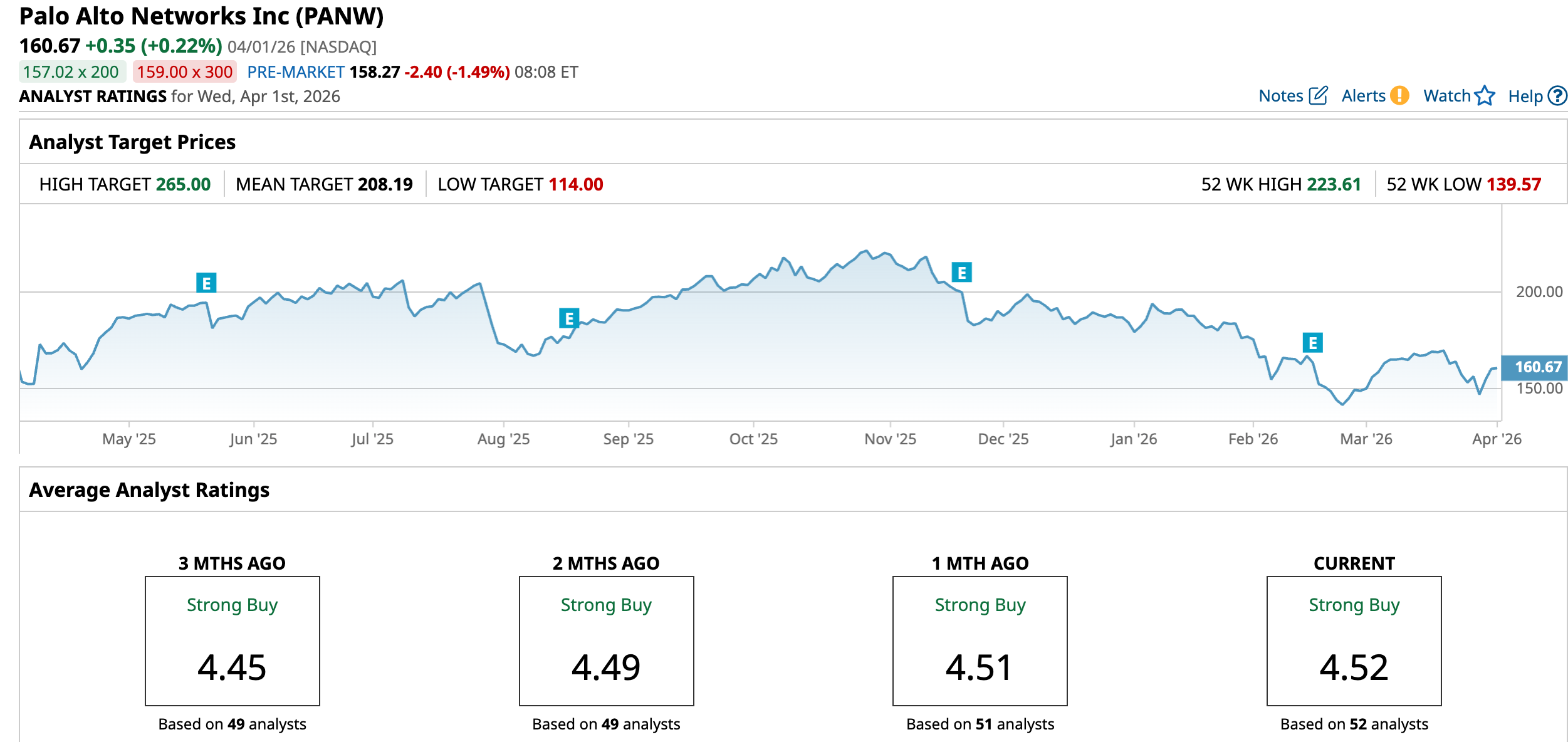
Task: Click the 1 MTH AGO rating box 4.51
Action: tap(980, 640)
